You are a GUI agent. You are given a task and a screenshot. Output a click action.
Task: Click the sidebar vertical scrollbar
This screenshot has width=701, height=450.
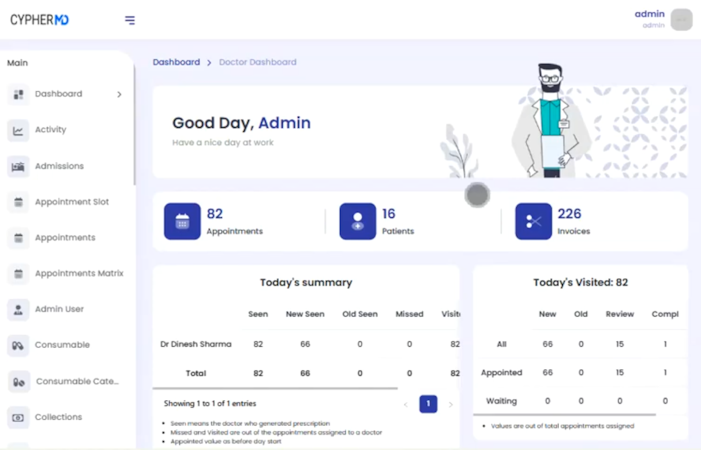134,125
